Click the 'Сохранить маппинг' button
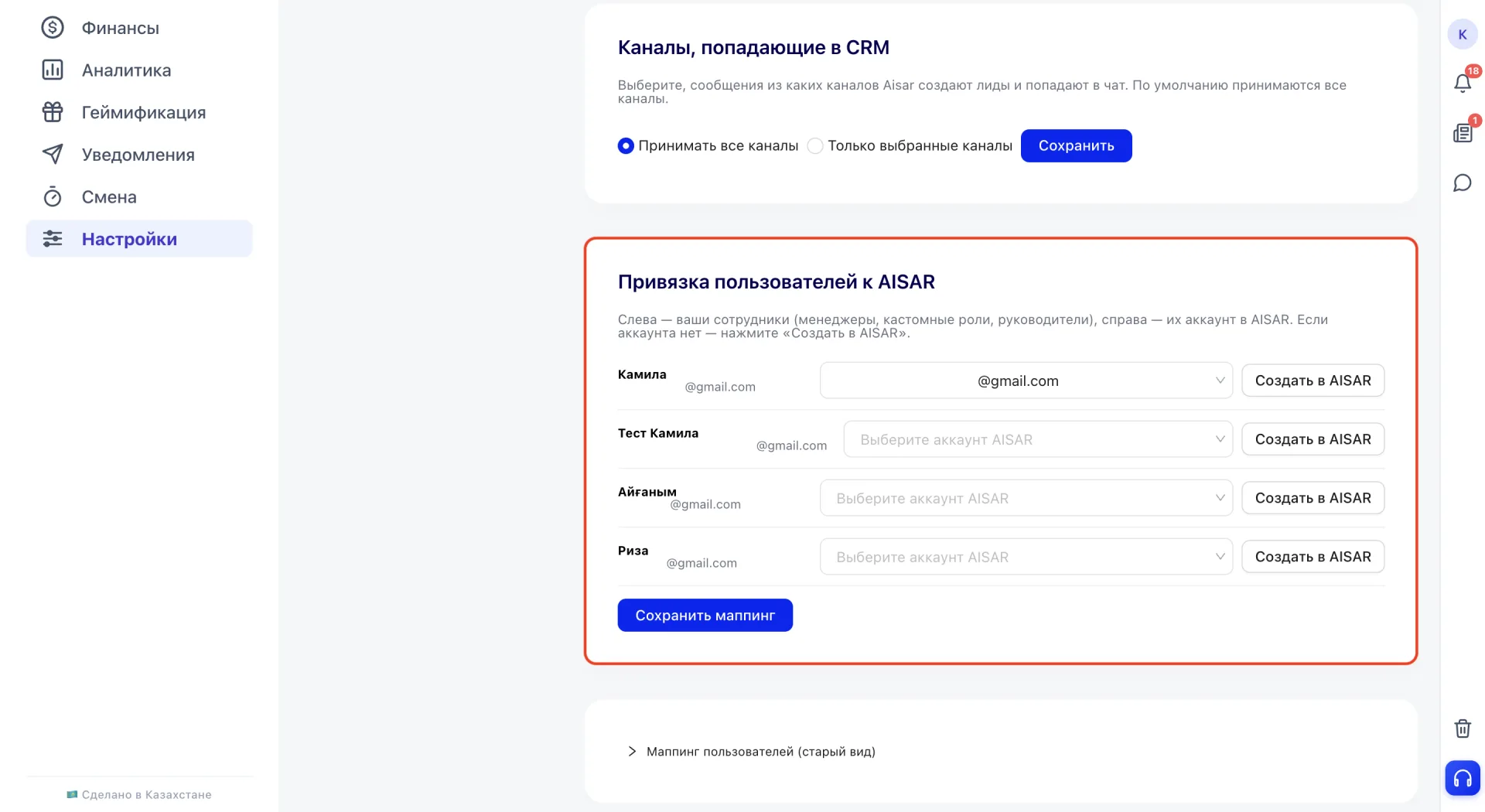 pyautogui.click(x=705, y=616)
